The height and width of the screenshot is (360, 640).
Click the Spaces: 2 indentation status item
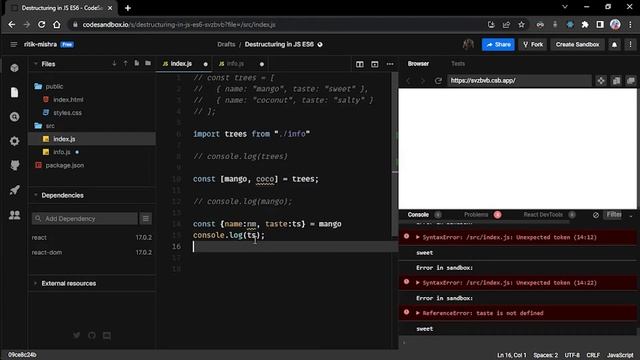pyautogui.click(x=545, y=355)
